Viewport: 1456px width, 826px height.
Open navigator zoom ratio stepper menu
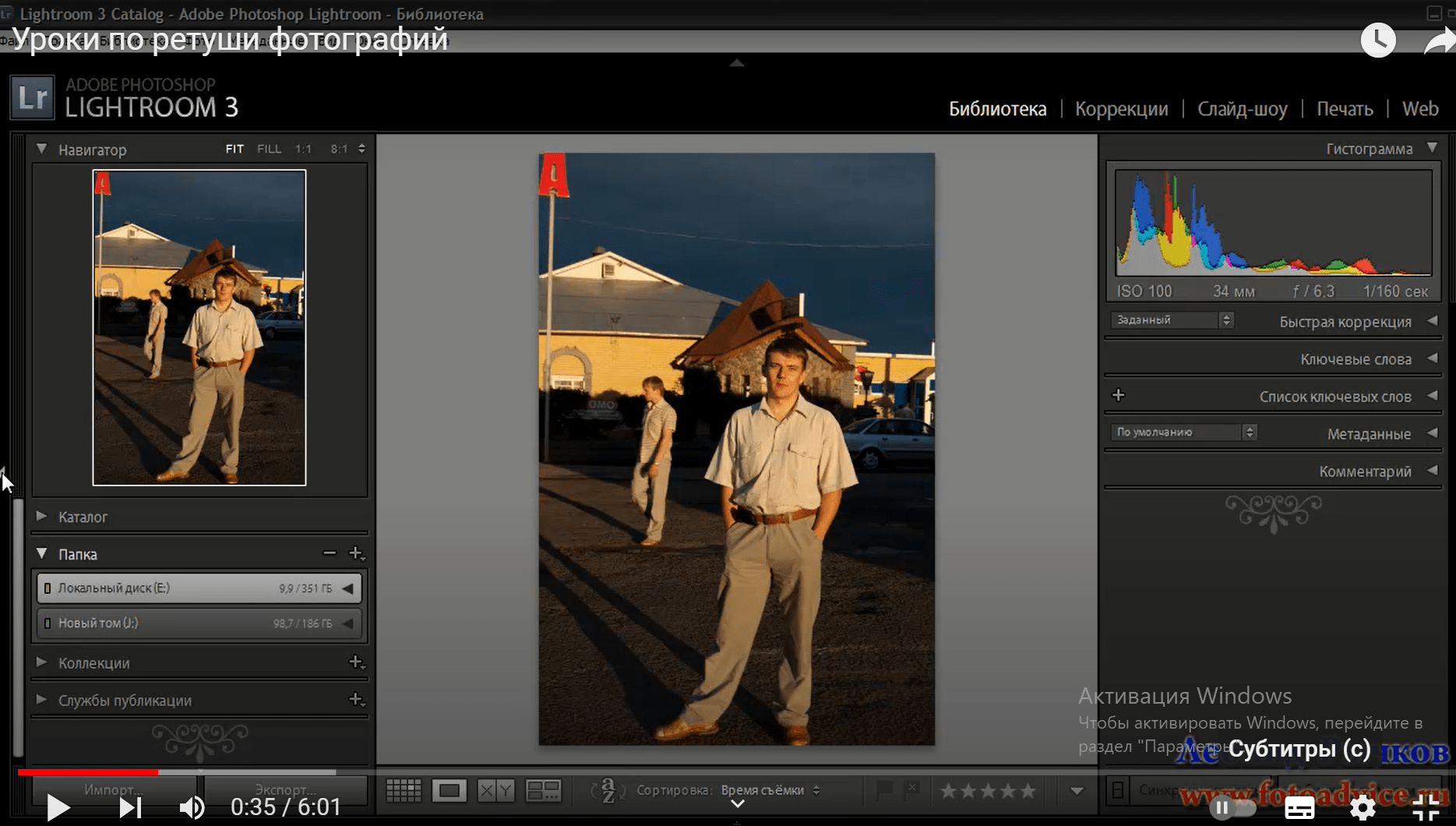pos(361,149)
